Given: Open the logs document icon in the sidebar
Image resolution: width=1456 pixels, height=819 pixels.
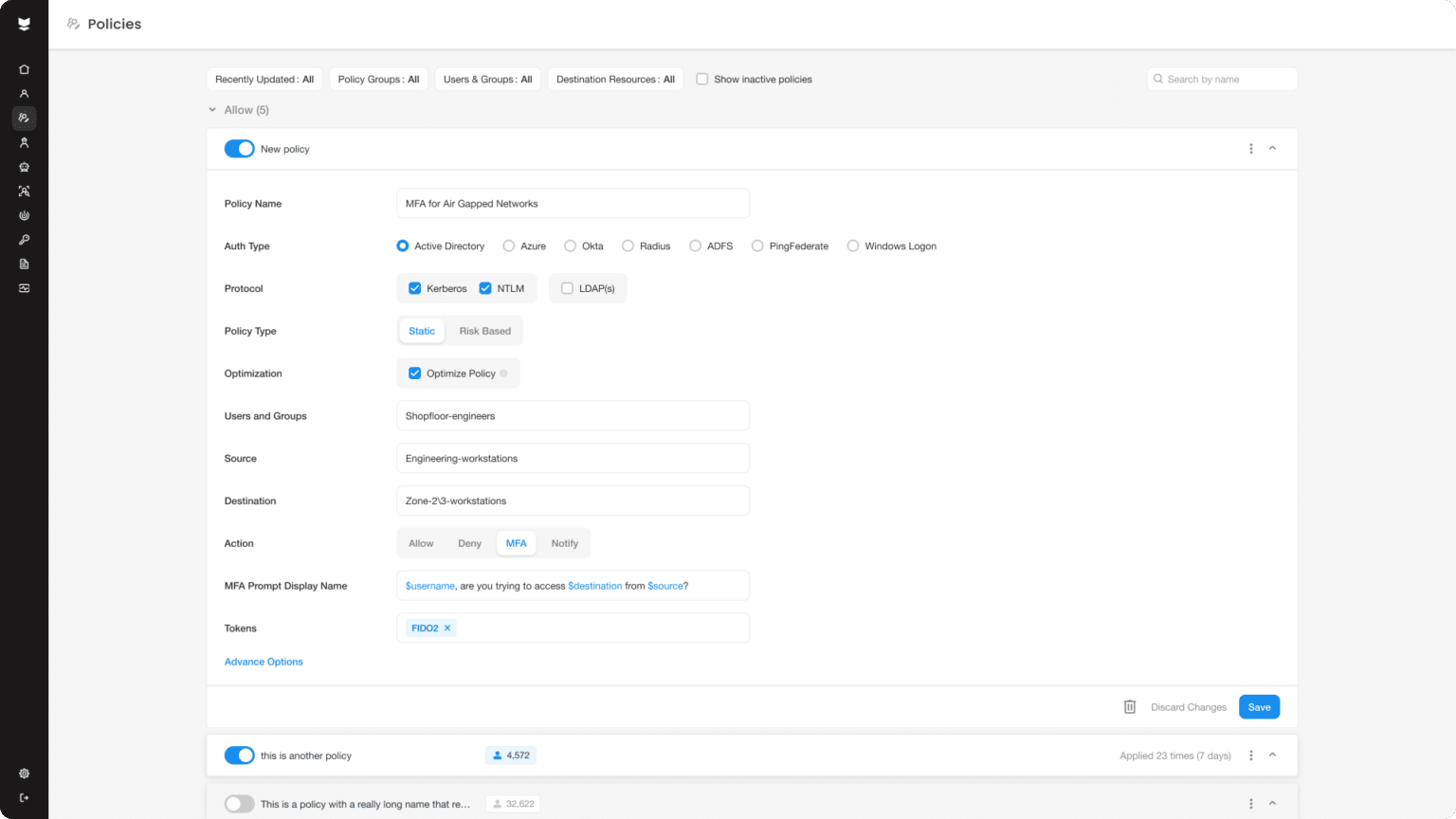Looking at the screenshot, I should [x=24, y=264].
